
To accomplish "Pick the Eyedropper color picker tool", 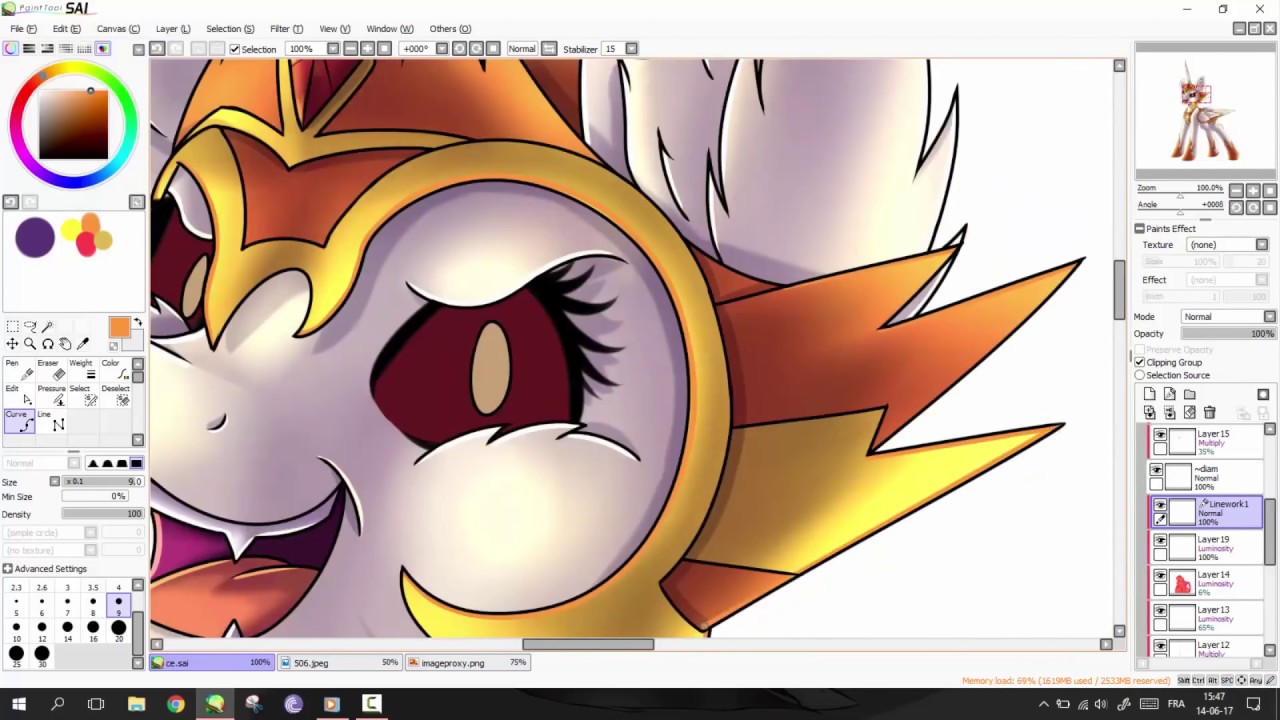I will pyautogui.click(x=83, y=344).
